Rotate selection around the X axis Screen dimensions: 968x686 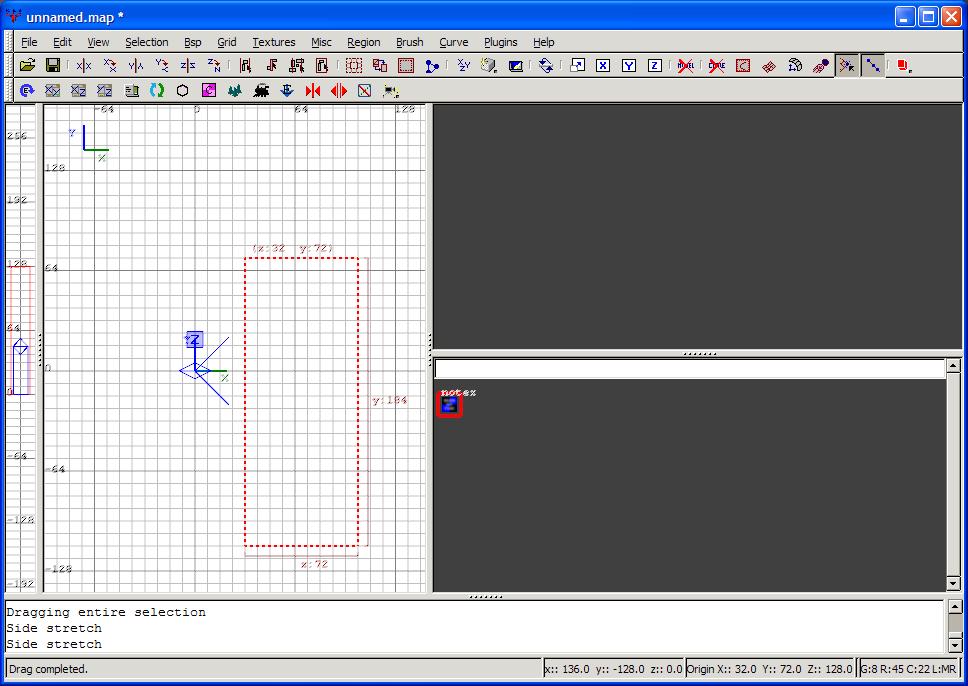pos(110,65)
